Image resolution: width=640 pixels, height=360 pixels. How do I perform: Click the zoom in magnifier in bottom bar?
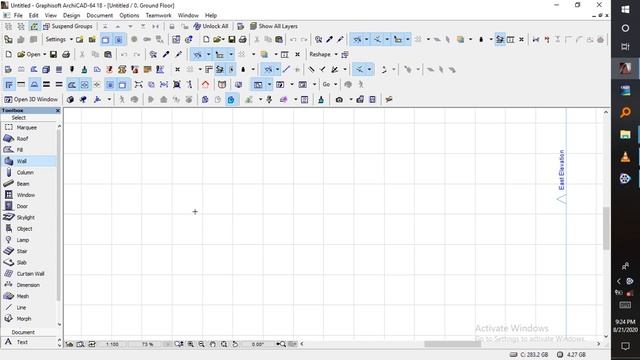click(x=191, y=344)
